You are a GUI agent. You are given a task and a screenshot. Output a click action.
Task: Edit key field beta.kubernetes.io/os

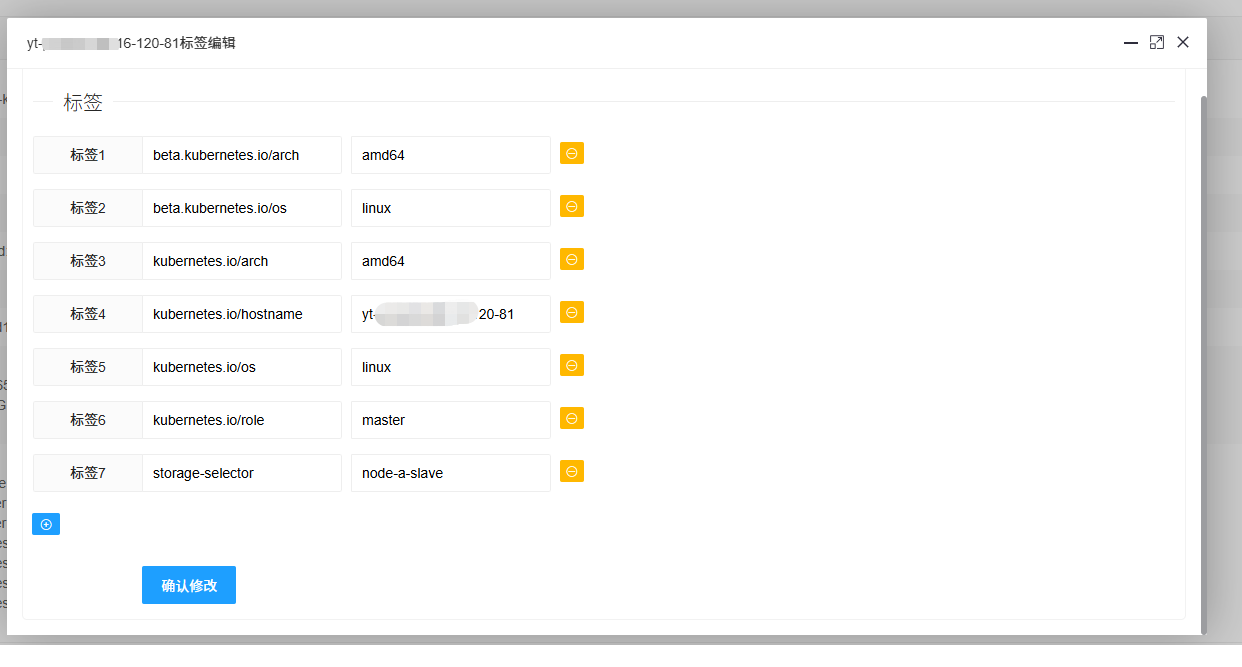242,208
